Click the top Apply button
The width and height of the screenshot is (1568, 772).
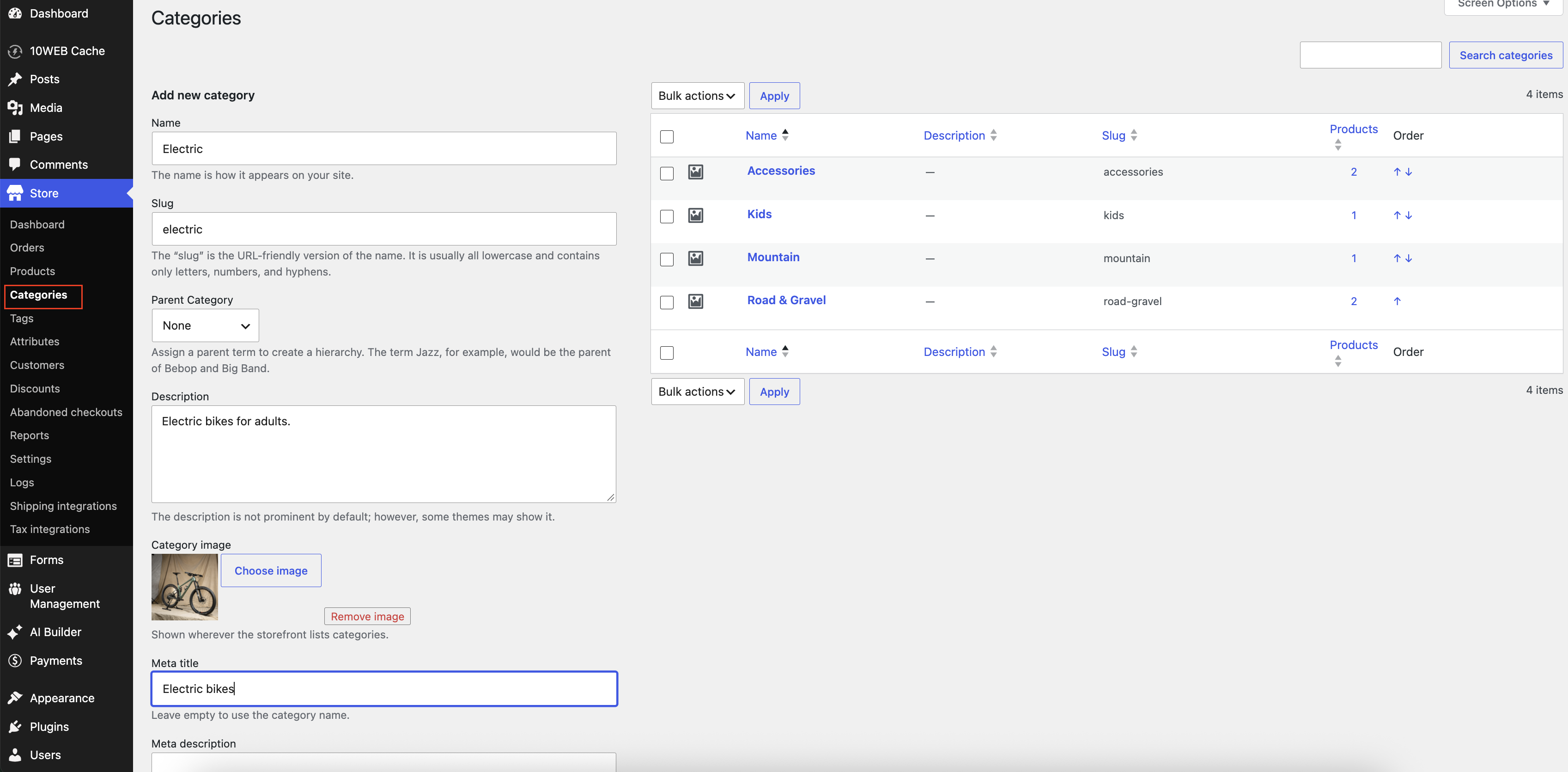(x=774, y=96)
